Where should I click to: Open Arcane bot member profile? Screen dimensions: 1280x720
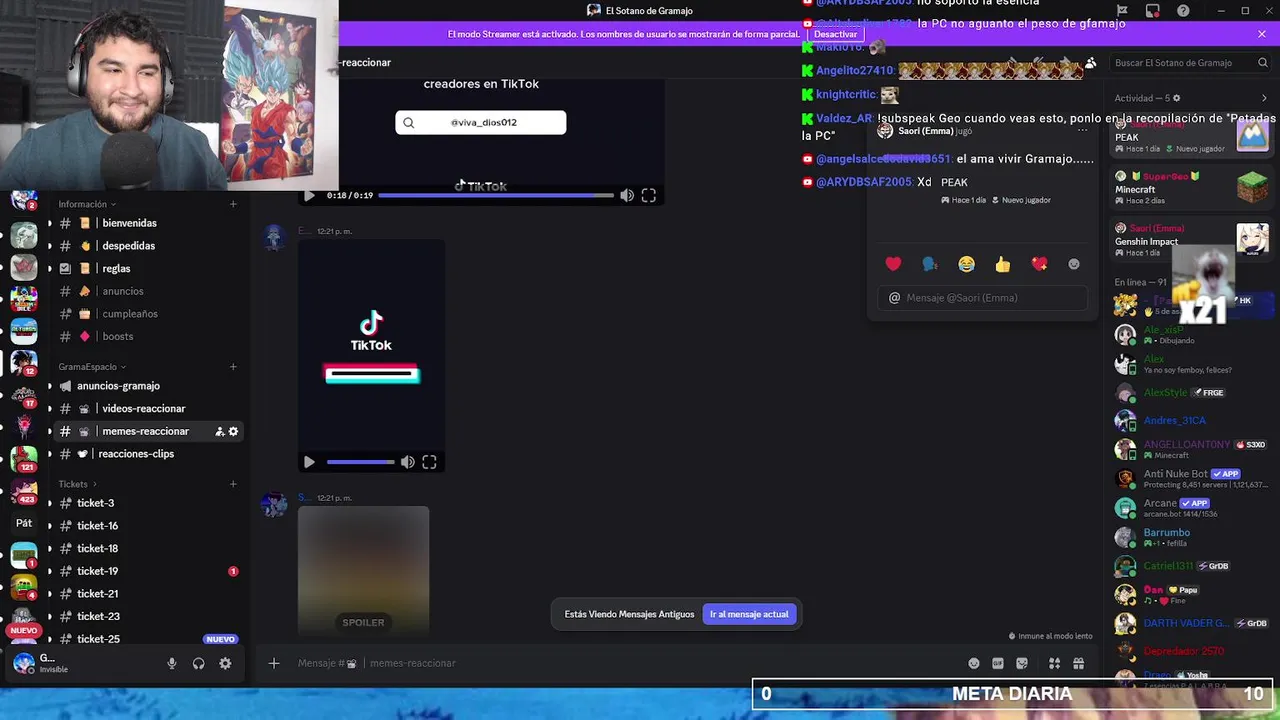coord(1192,507)
